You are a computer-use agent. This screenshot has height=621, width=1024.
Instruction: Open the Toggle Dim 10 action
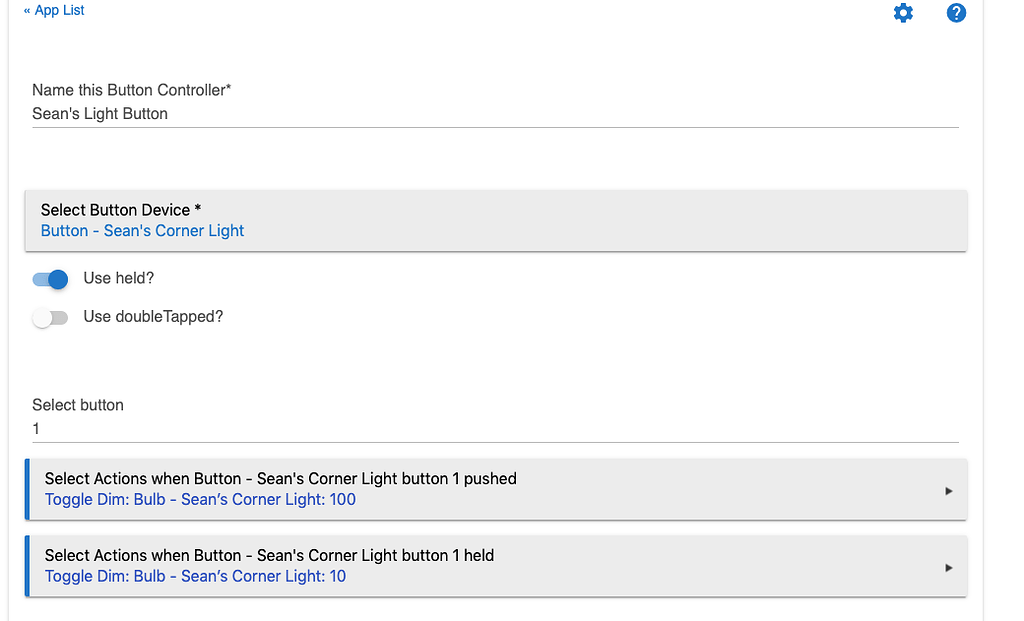point(195,576)
